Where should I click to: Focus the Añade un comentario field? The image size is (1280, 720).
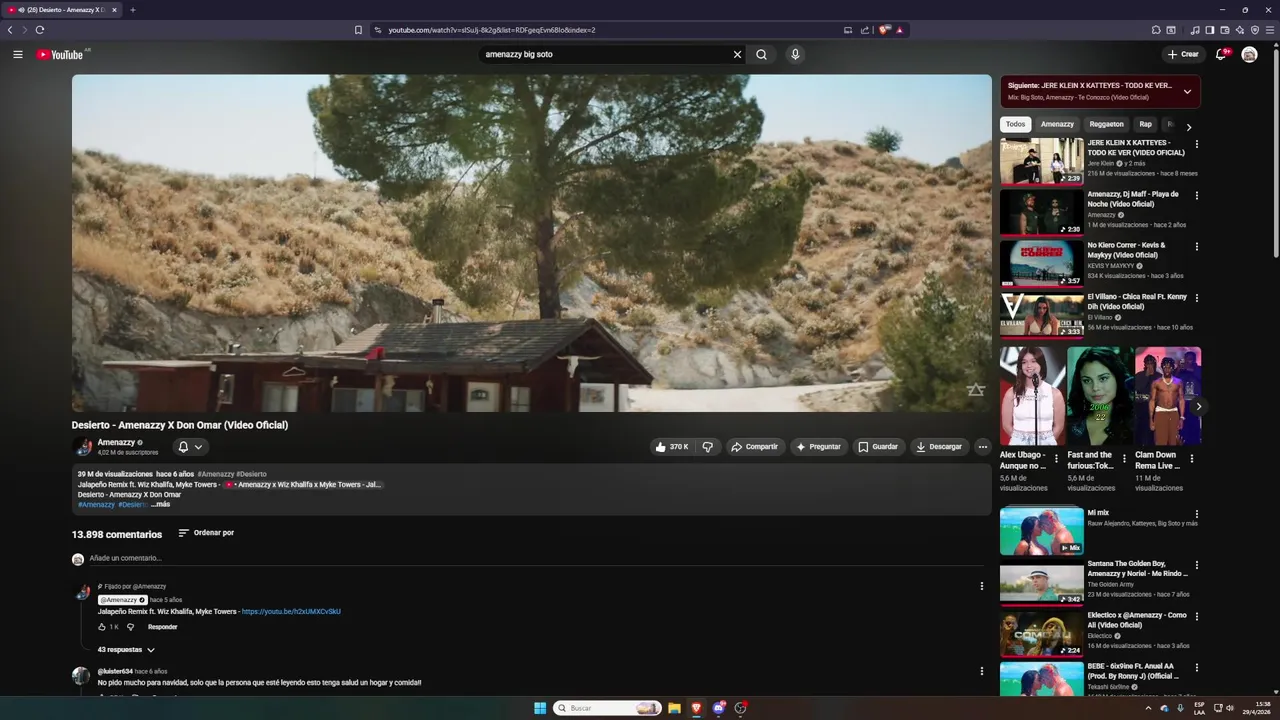(535, 558)
